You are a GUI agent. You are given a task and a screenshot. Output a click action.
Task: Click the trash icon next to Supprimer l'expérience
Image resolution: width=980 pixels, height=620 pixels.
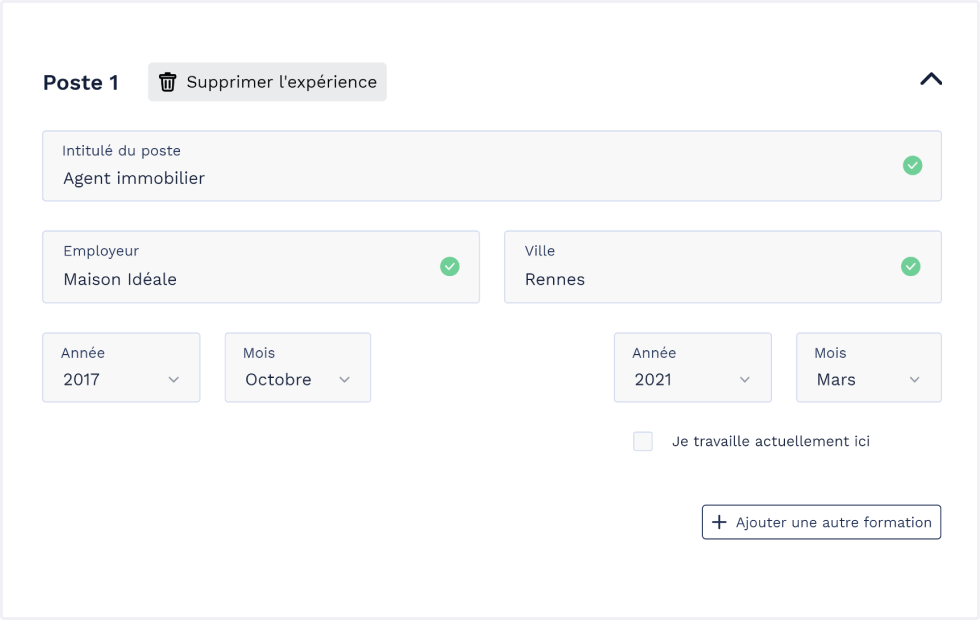pos(166,82)
